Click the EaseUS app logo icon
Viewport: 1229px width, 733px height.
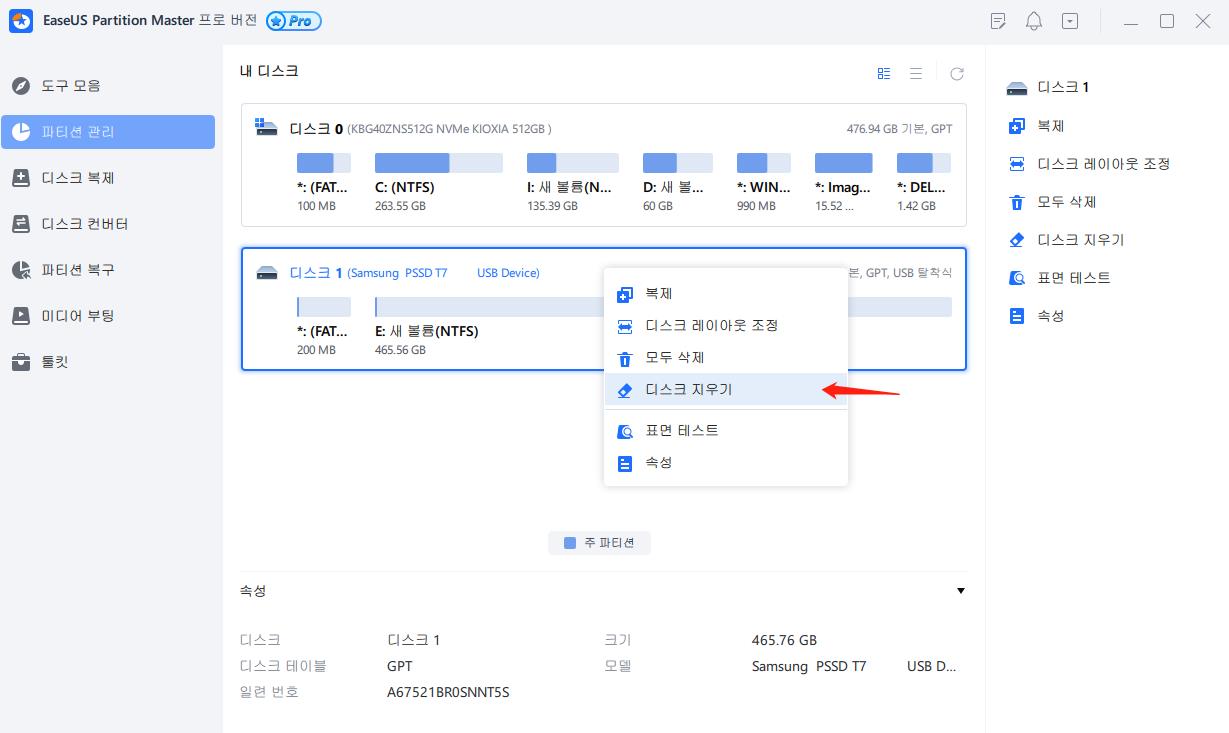tap(20, 21)
